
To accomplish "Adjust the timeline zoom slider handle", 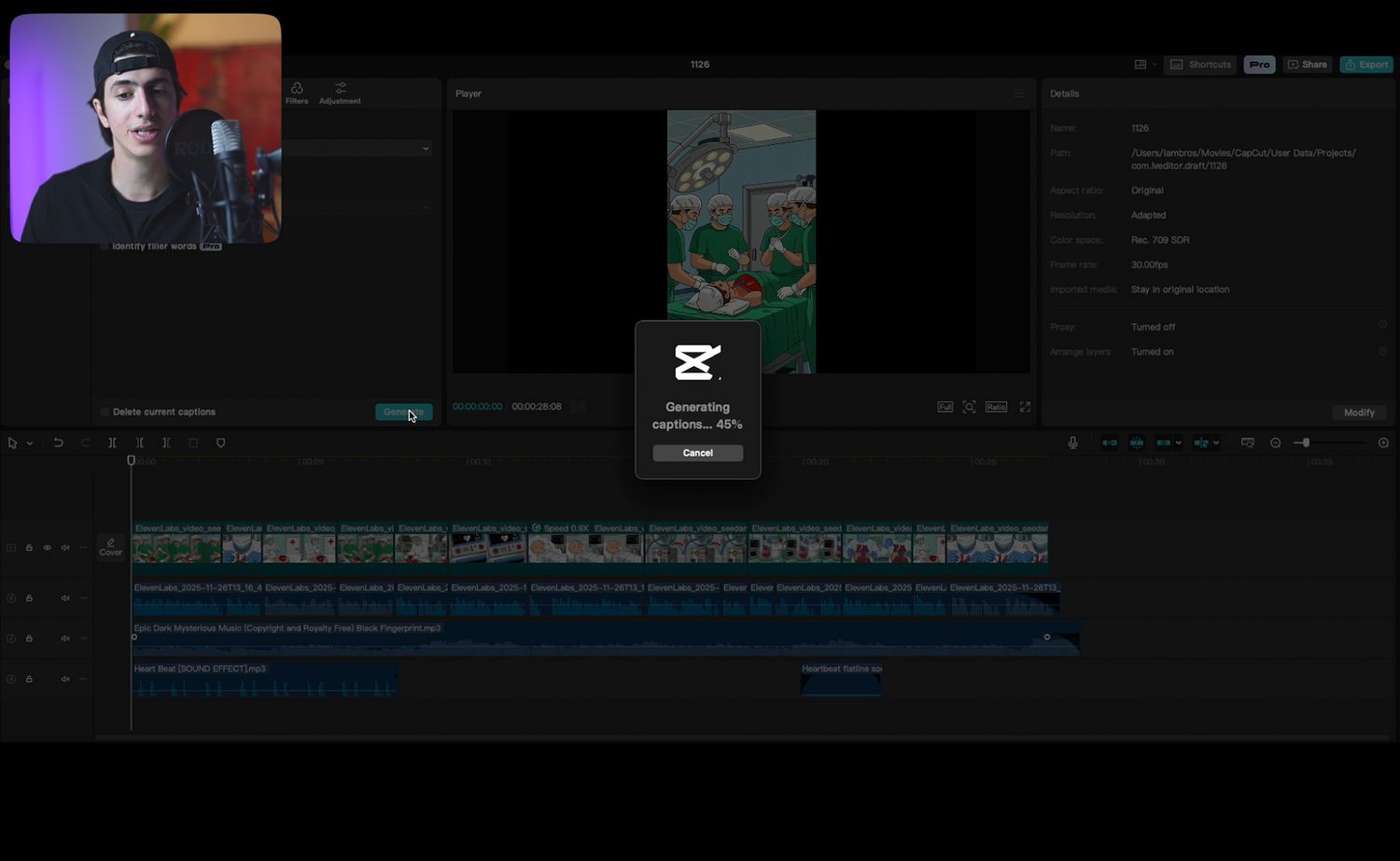I will pos(1306,443).
